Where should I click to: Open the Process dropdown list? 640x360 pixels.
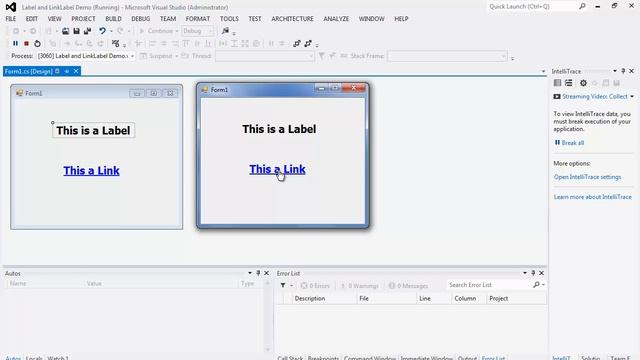tap(132, 56)
